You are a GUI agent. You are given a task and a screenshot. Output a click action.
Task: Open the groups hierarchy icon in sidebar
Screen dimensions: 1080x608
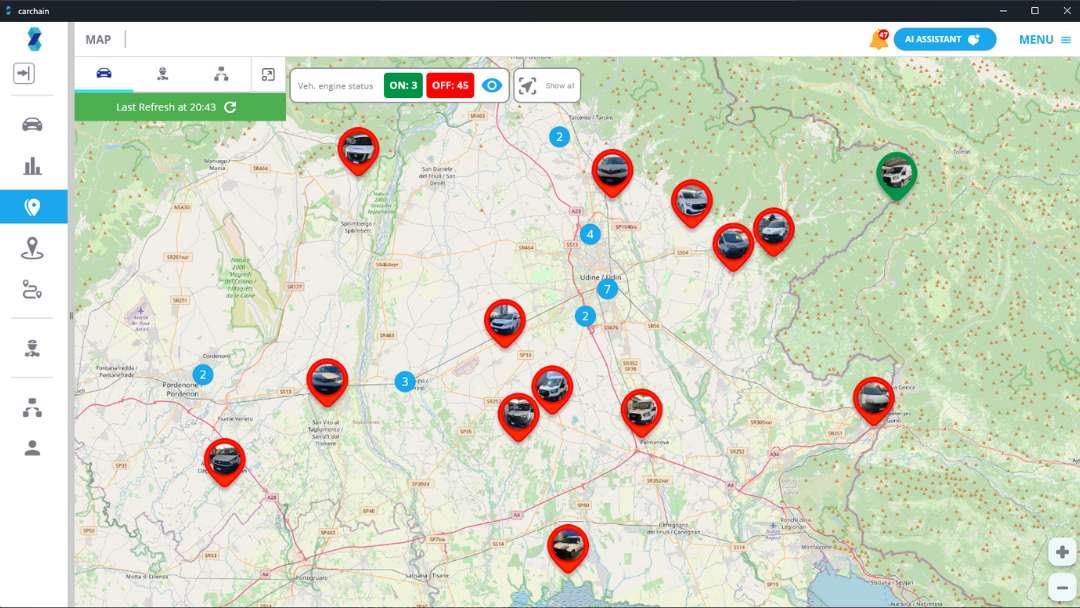point(33,407)
